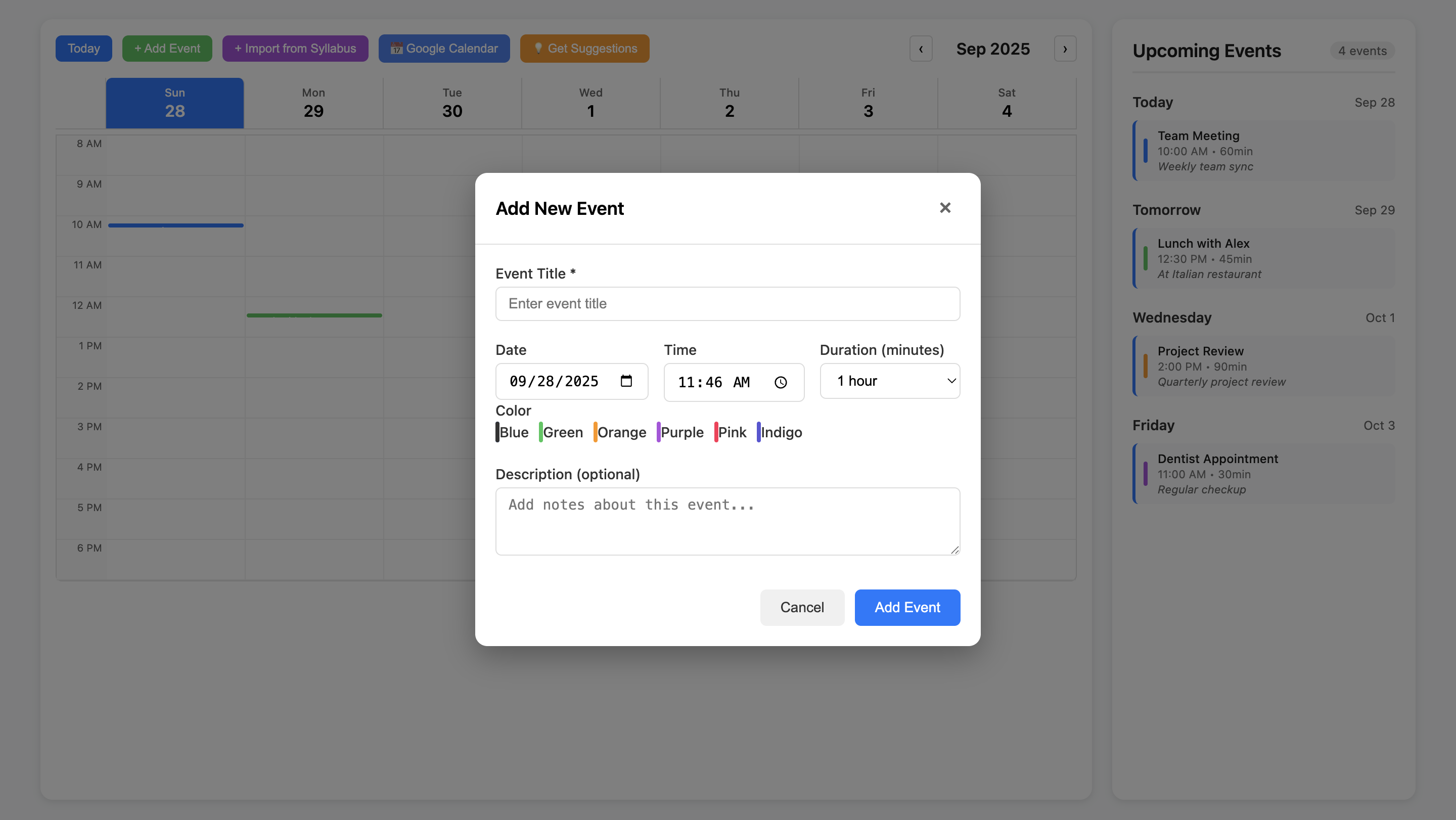Viewport: 1456px width, 820px height.
Task: Open the time picker clock icon
Action: click(781, 383)
